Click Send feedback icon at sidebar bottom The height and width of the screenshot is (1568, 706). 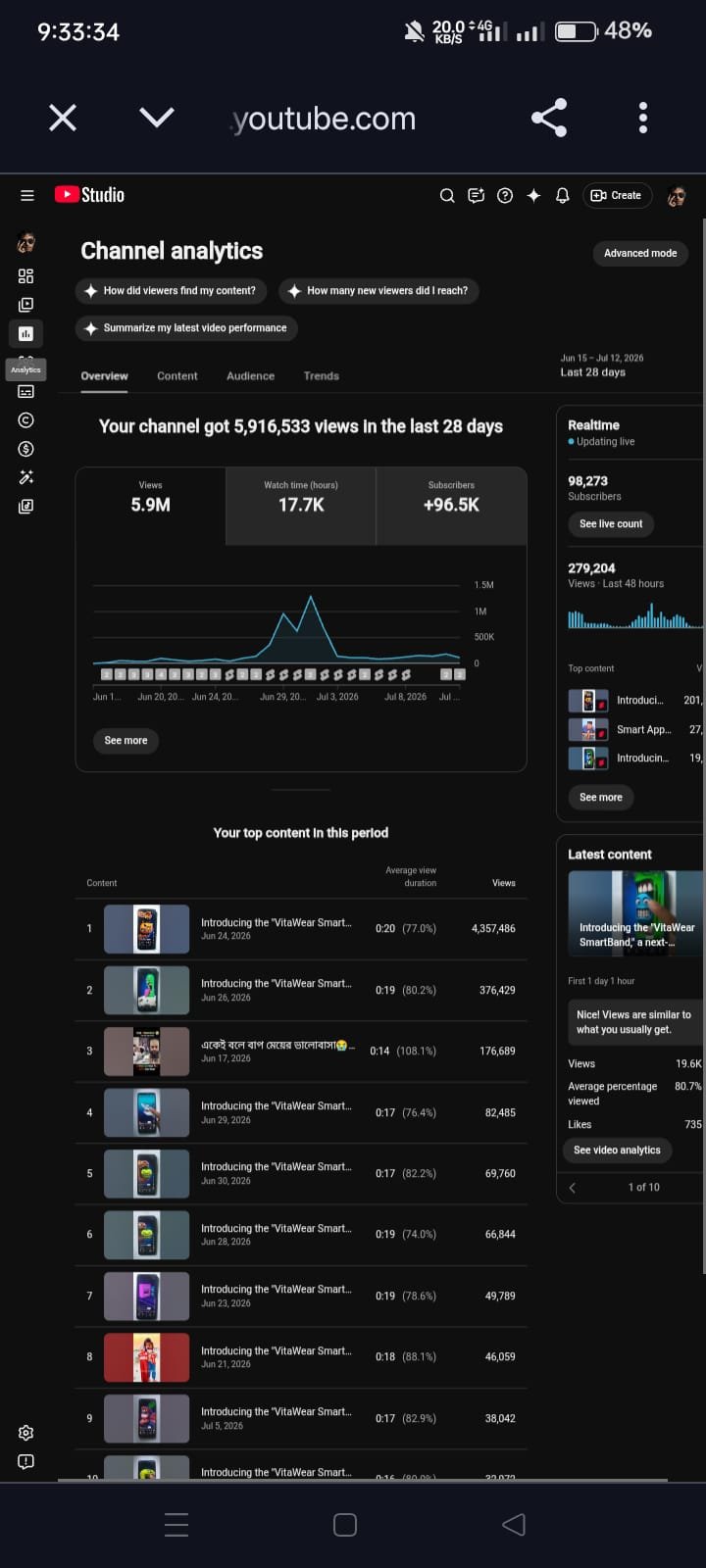26,1461
